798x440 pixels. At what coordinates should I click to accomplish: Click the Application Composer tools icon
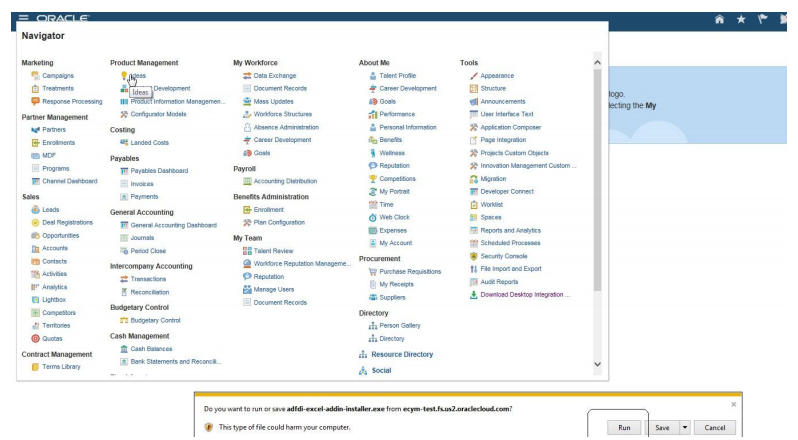pyautogui.click(x=474, y=127)
